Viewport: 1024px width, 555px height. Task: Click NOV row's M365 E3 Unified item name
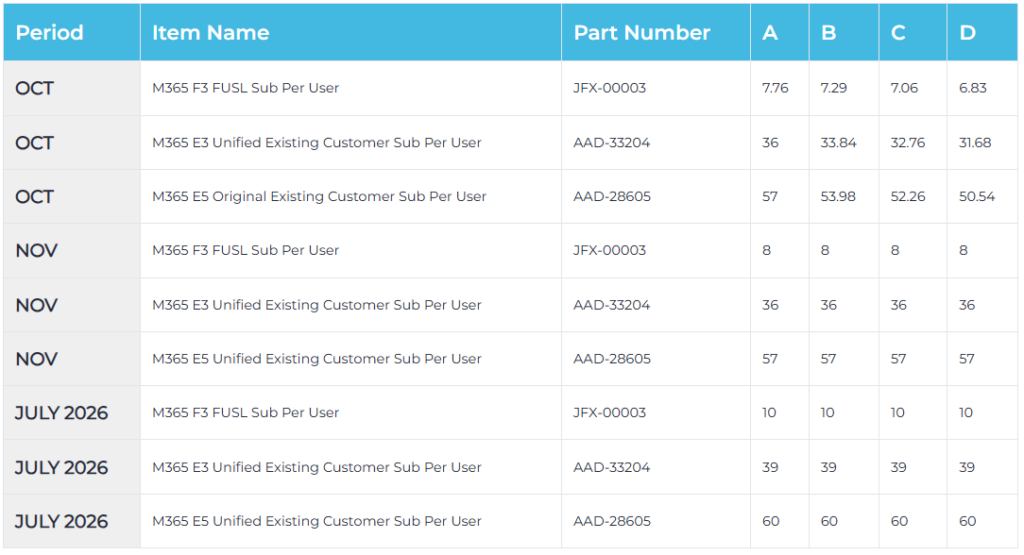coord(316,305)
